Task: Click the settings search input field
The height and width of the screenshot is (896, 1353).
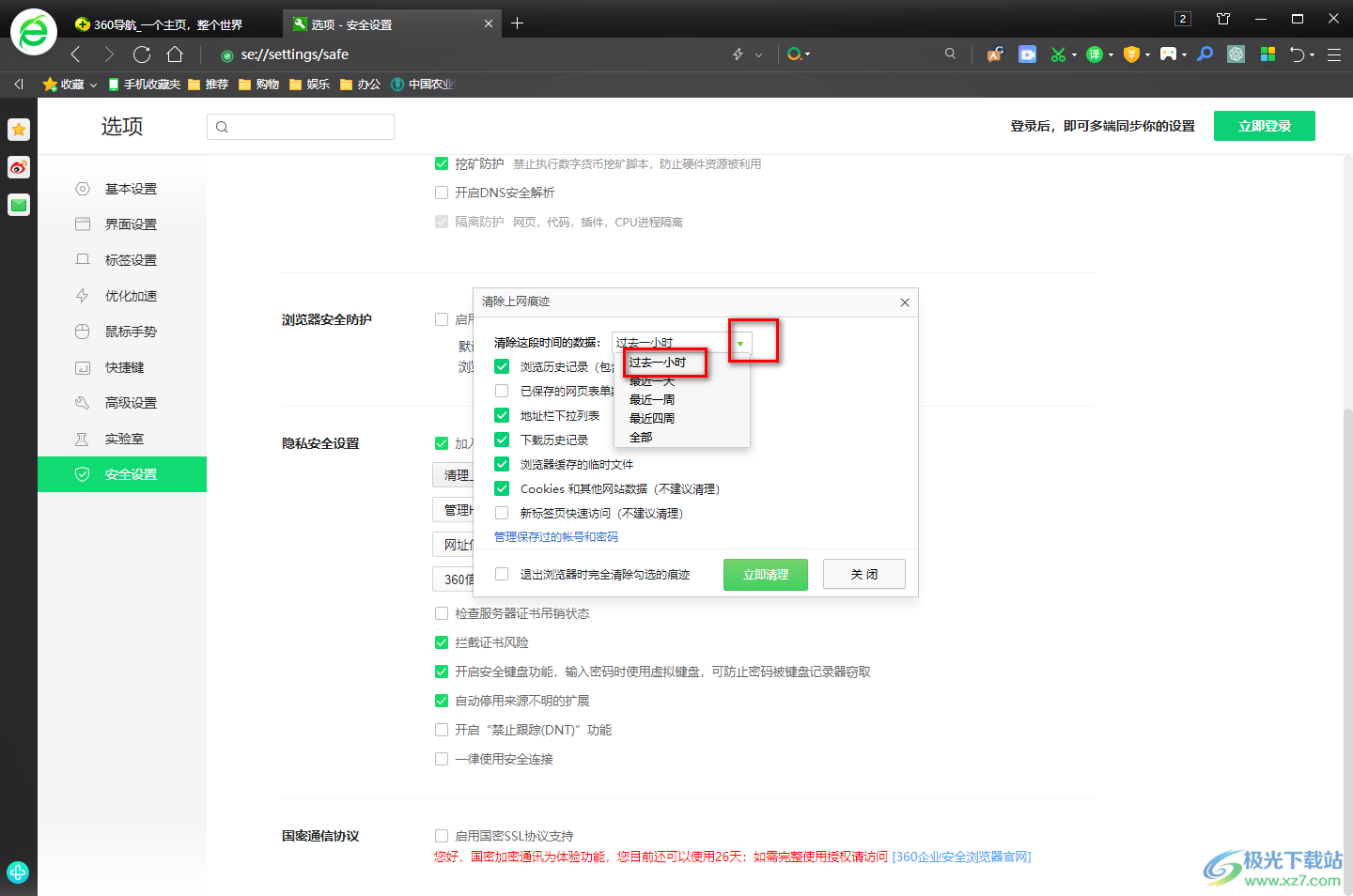Action: 301,127
